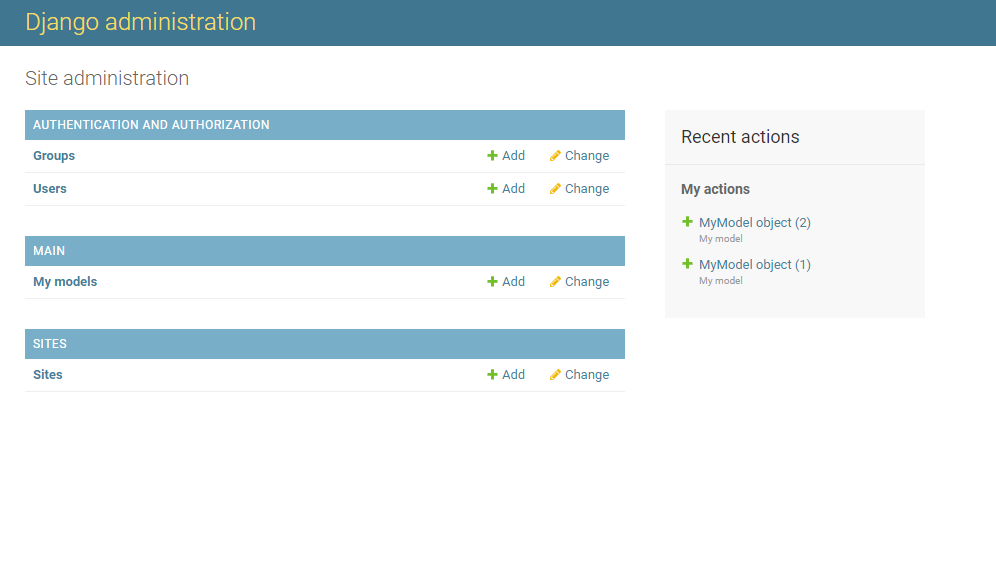The height and width of the screenshot is (564, 996).
Task: Click the green plus icon for Sites
Action: coord(492,375)
